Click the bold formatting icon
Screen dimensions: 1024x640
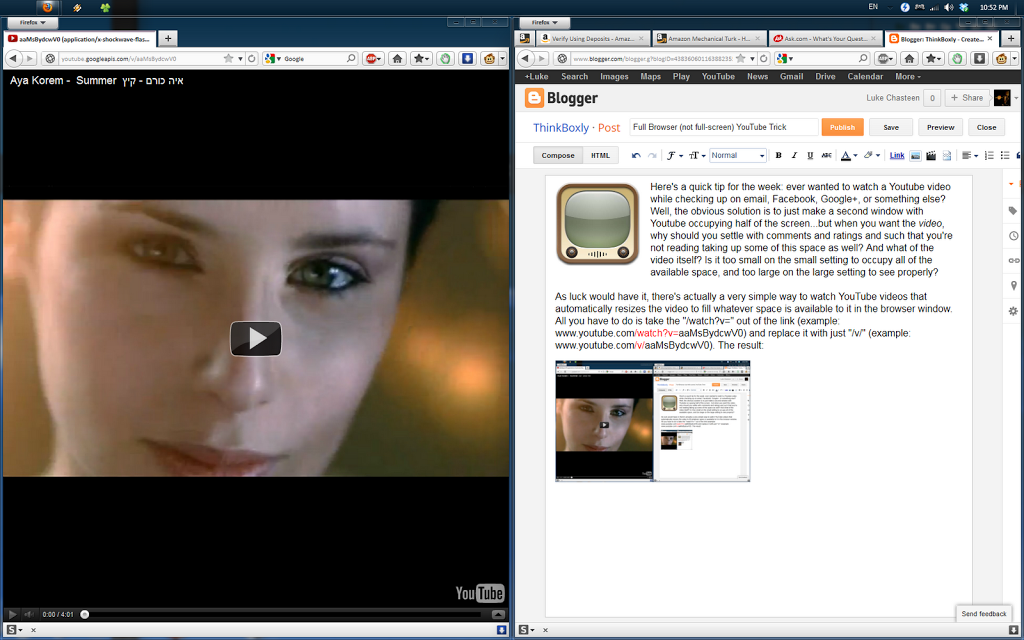[x=778, y=155]
